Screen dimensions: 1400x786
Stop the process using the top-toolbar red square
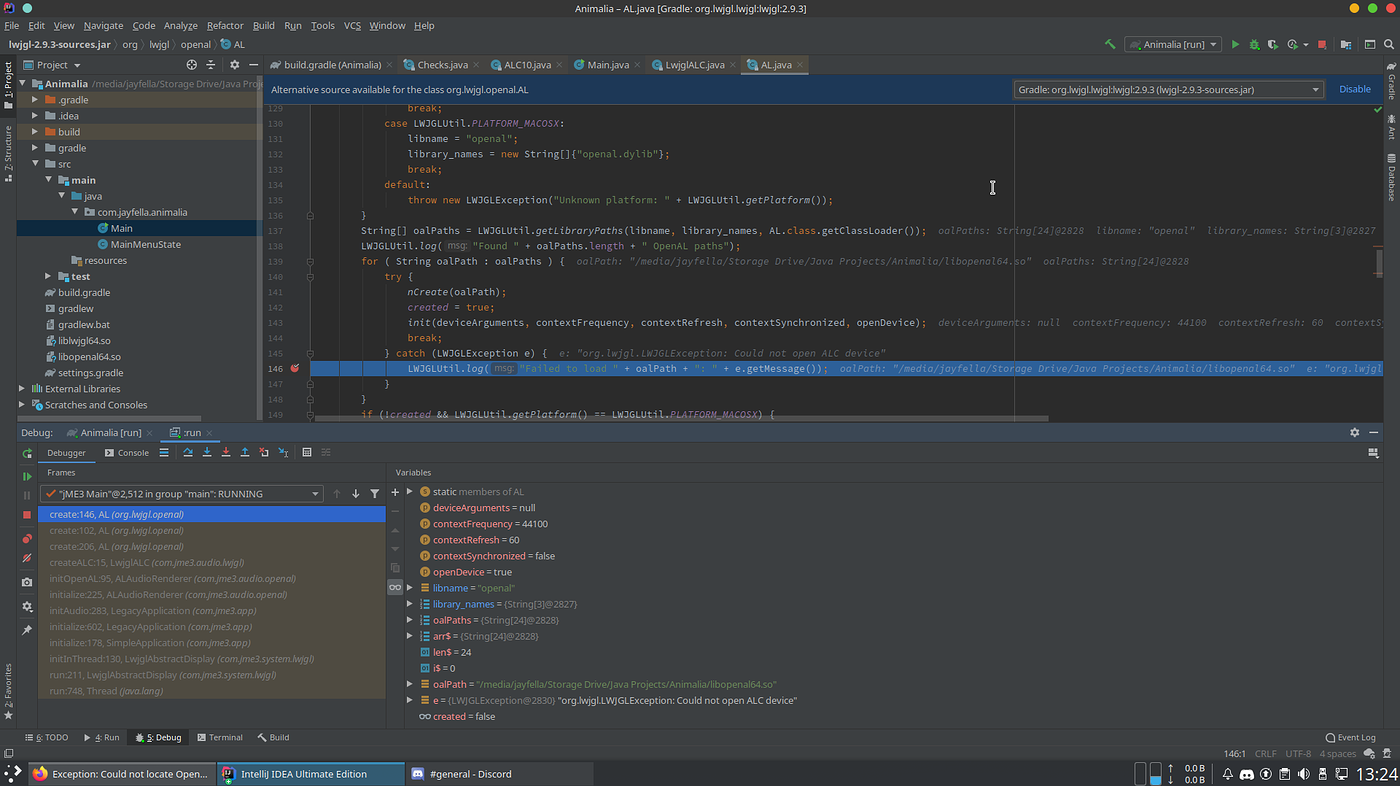(x=1322, y=44)
